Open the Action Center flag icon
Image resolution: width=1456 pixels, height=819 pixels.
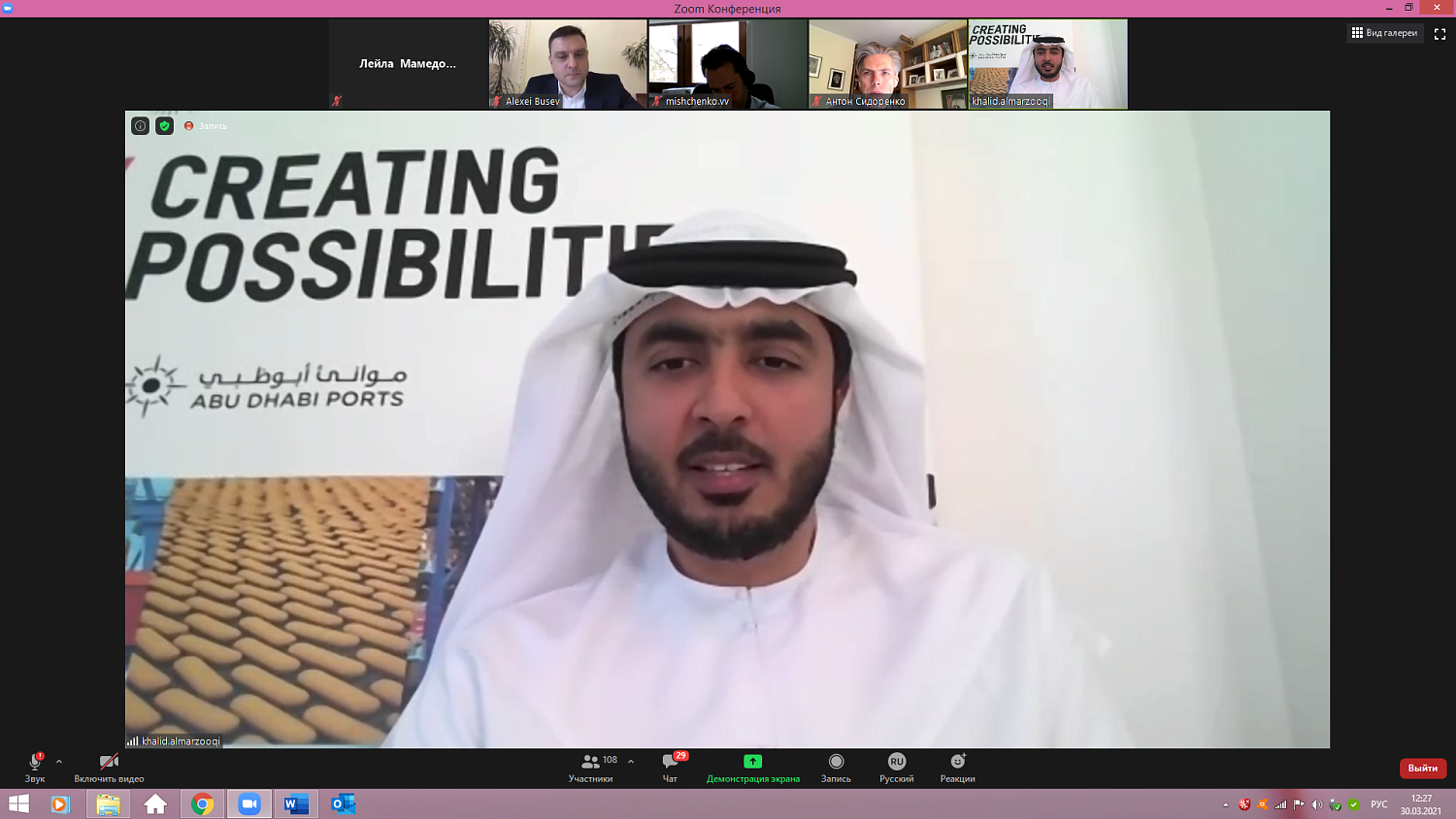pos(1299,804)
